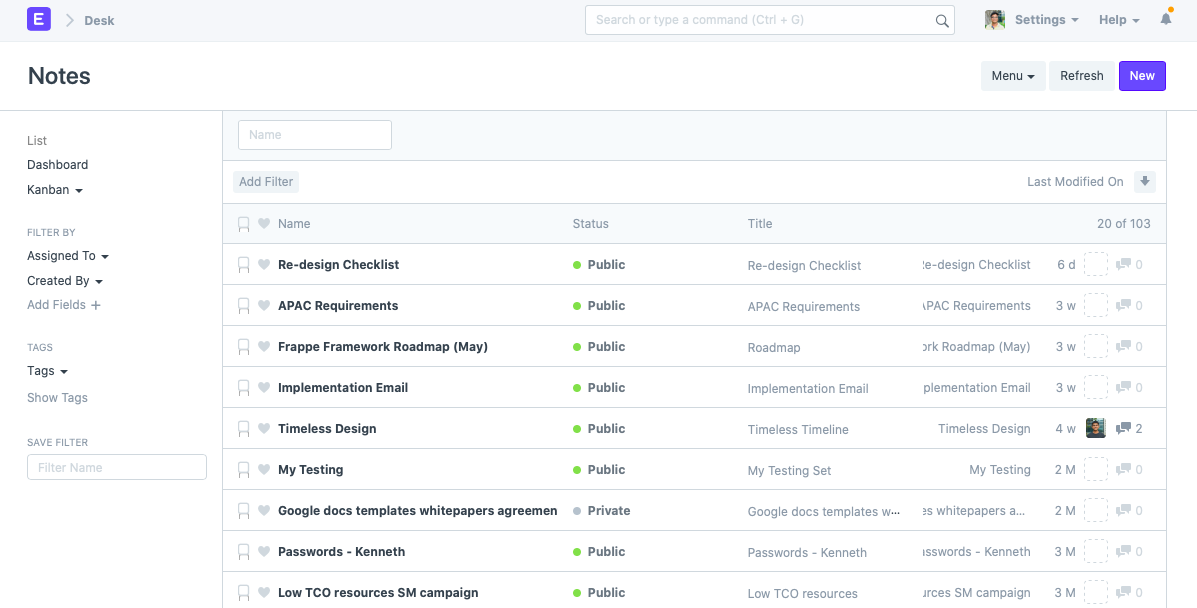The width and height of the screenshot is (1197, 608).
Task: Click the Private status on Google docs row
Action: (x=602, y=510)
